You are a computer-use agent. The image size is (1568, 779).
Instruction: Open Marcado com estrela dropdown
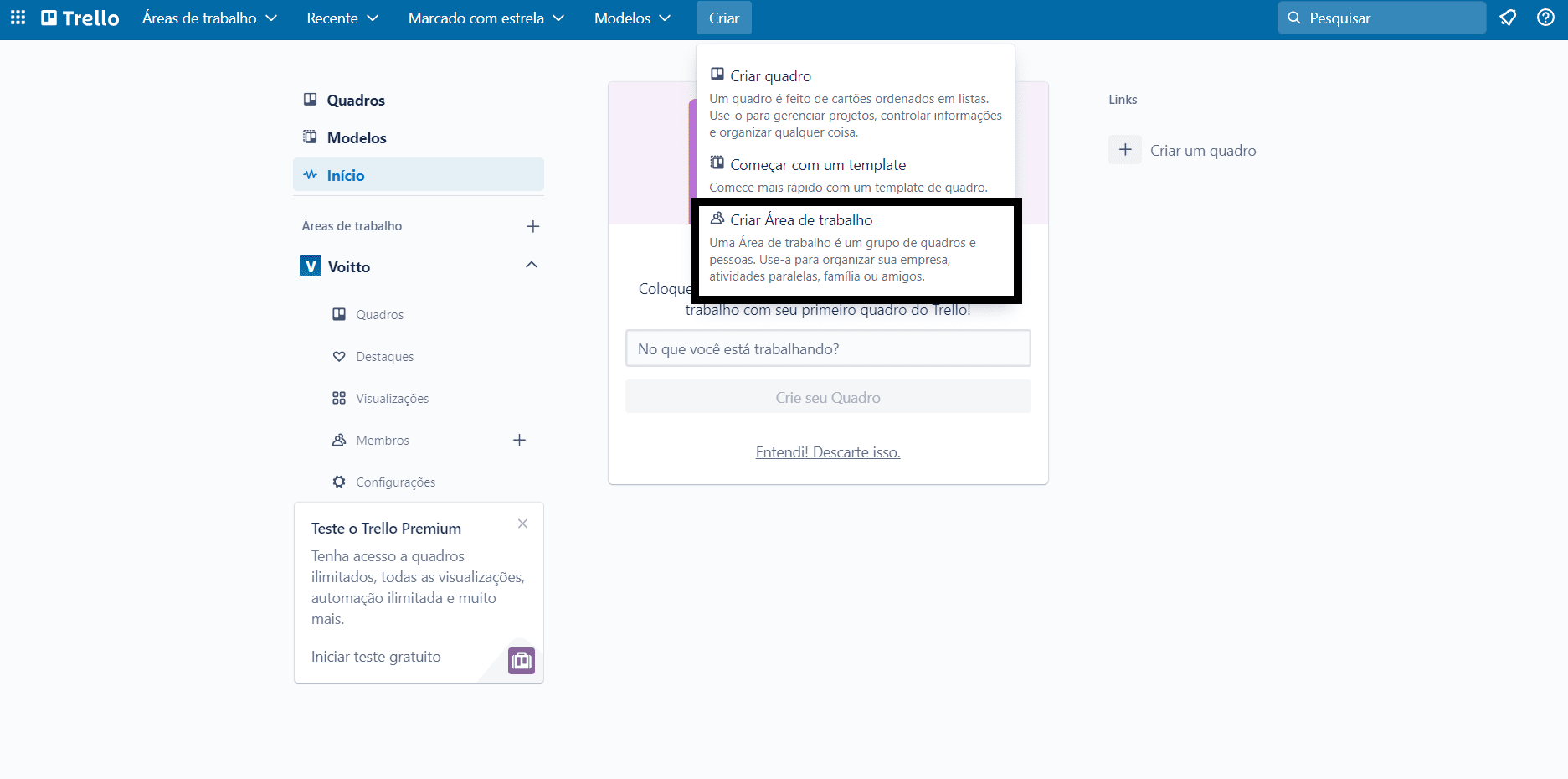point(486,18)
